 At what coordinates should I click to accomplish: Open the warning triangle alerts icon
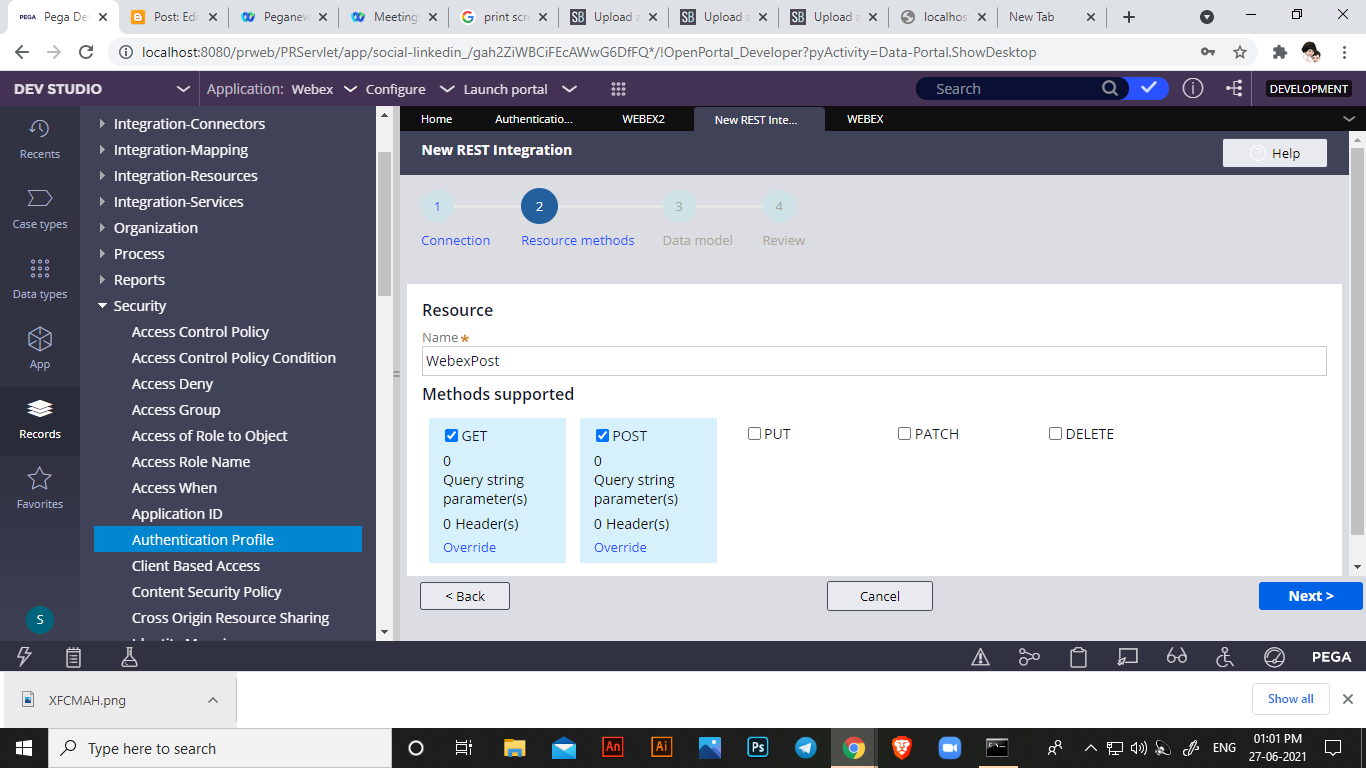coord(981,657)
